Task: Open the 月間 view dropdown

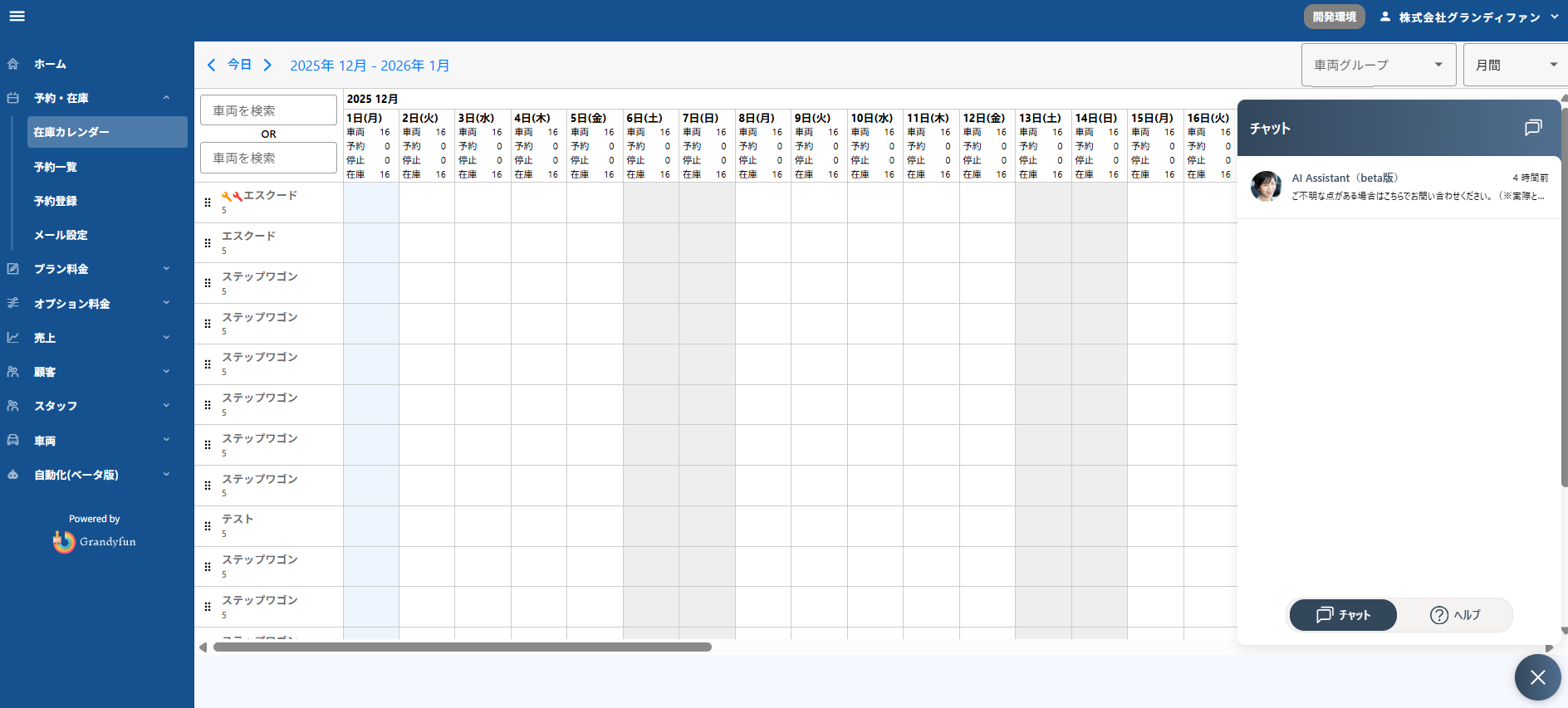Action: [1515, 65]
